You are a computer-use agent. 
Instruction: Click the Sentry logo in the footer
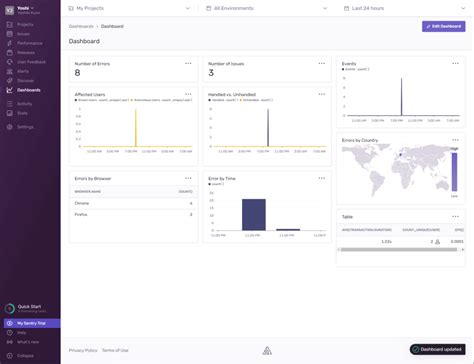(267, 350)
